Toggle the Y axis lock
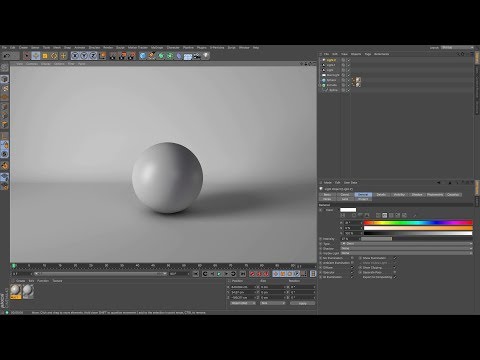This screenshot has width=480, height=360. [84, 56]
